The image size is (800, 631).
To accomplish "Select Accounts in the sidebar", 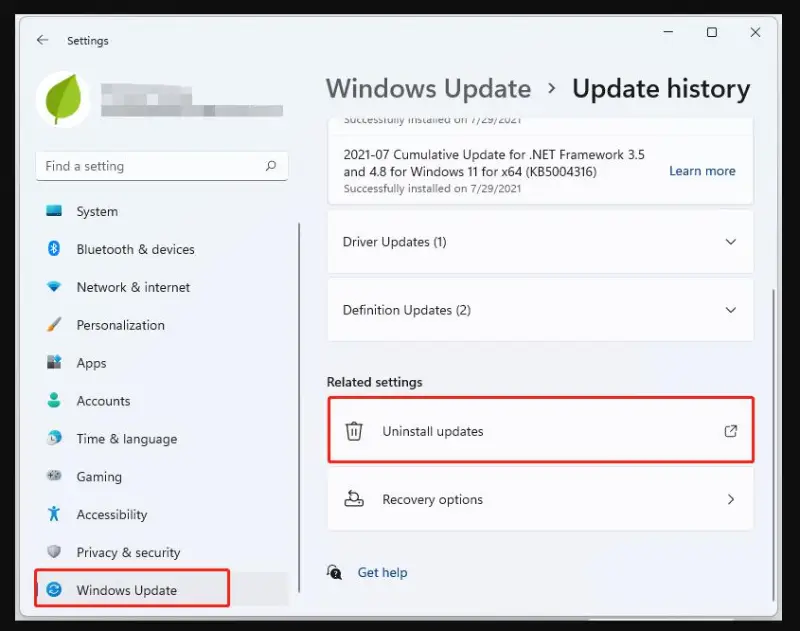I will point(162,401).
